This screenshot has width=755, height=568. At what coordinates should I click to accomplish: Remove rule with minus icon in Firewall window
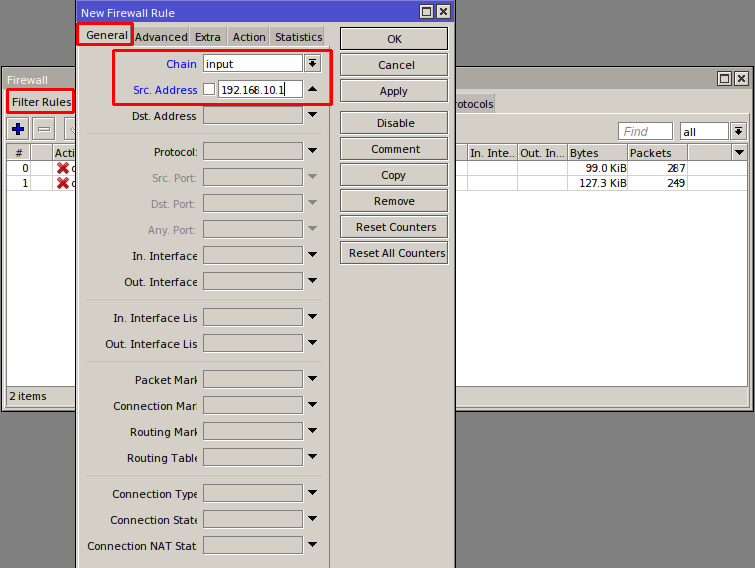tap(44, 129)
